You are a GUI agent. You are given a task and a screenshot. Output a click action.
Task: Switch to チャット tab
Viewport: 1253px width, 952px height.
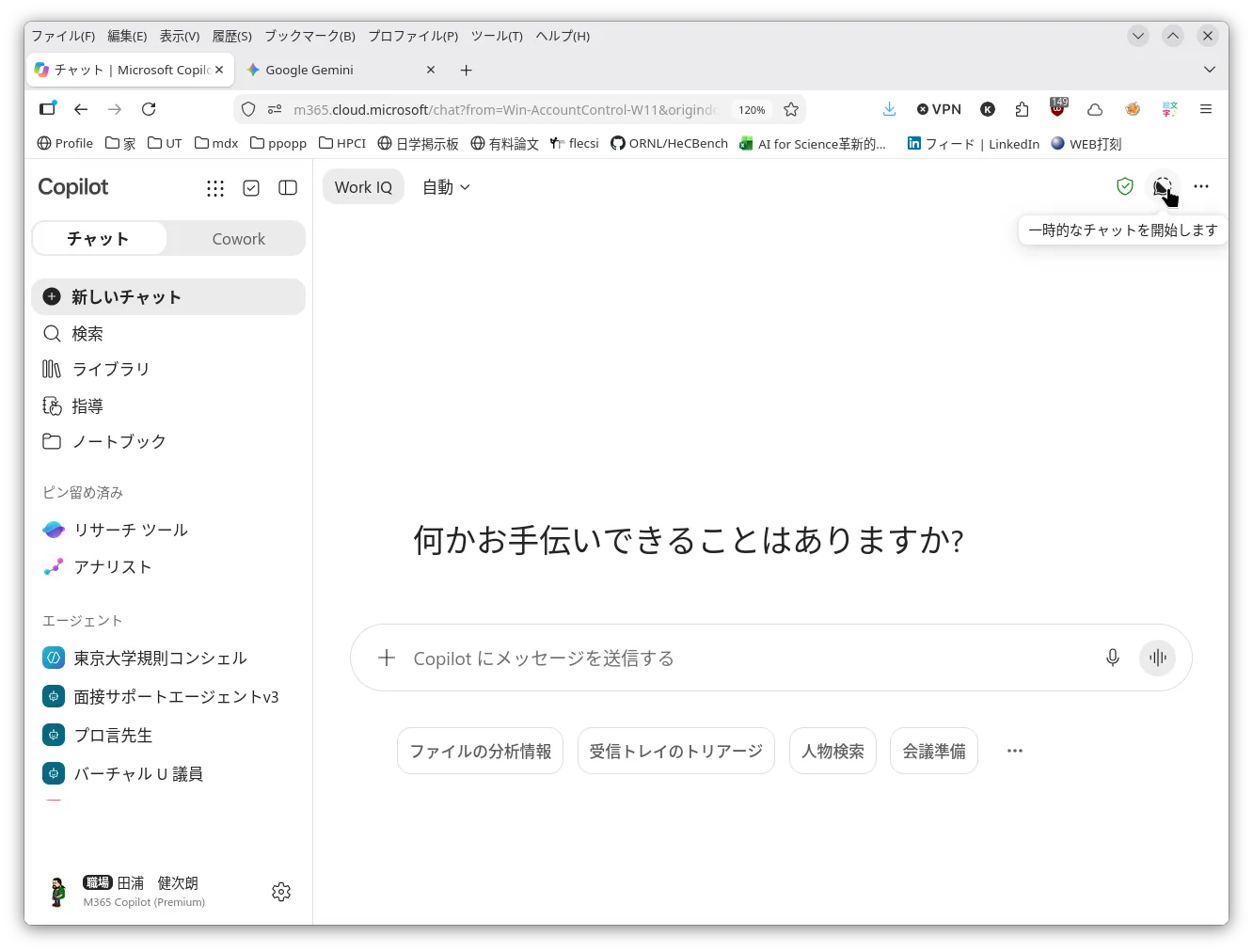pyautogui.click(x=99, y=239)
